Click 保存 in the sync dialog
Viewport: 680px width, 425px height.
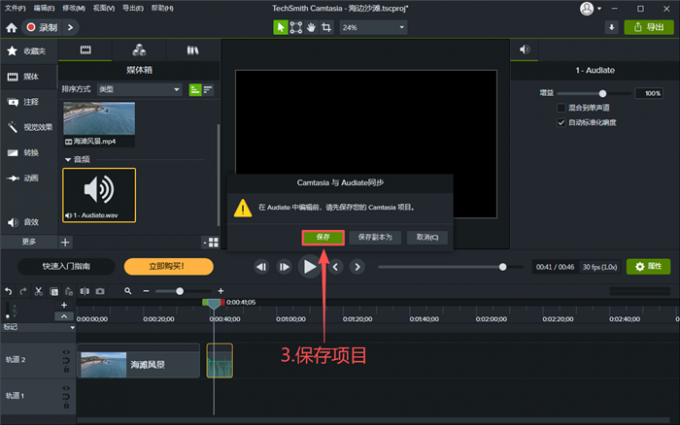click(323, 237)
